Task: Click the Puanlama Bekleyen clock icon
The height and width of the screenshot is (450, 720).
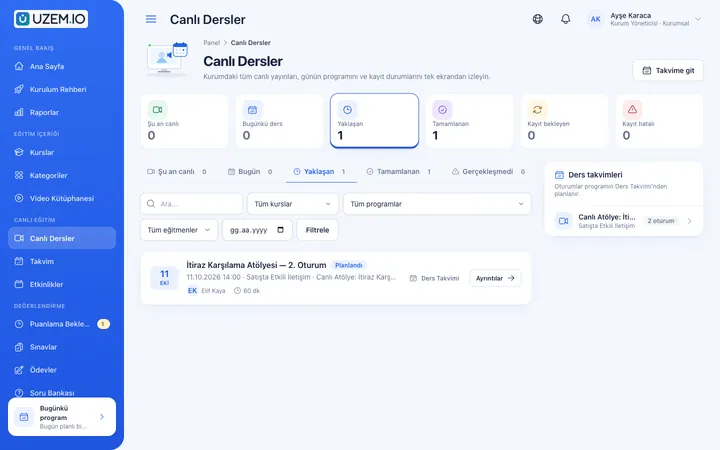Action: (19, 324)
